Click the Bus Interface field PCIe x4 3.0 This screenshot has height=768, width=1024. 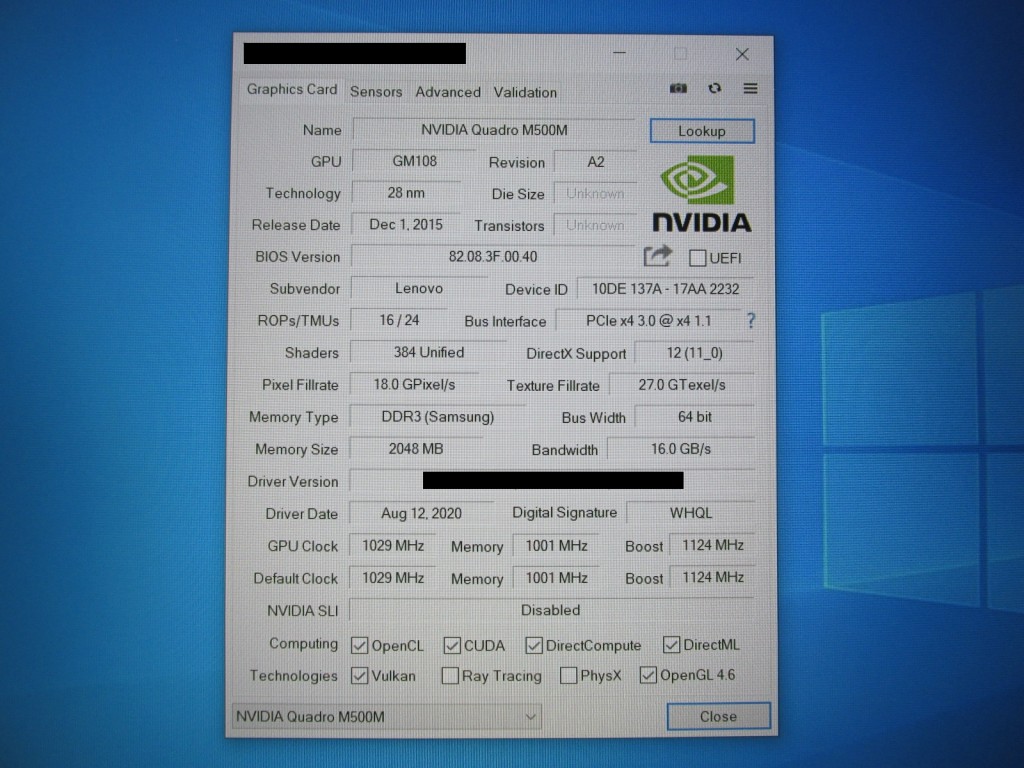pyautogui.click(x=648, y=321)
